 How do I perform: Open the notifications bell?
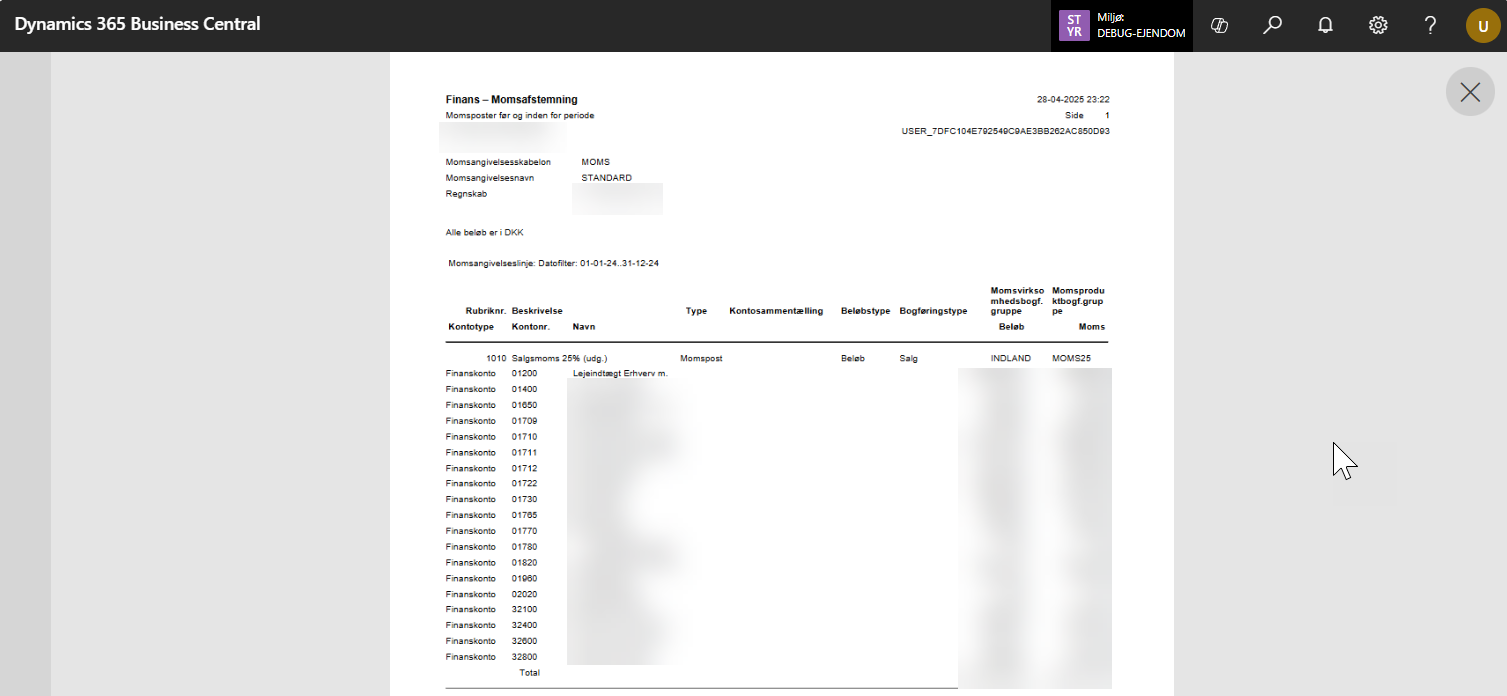click(1325, 26)
